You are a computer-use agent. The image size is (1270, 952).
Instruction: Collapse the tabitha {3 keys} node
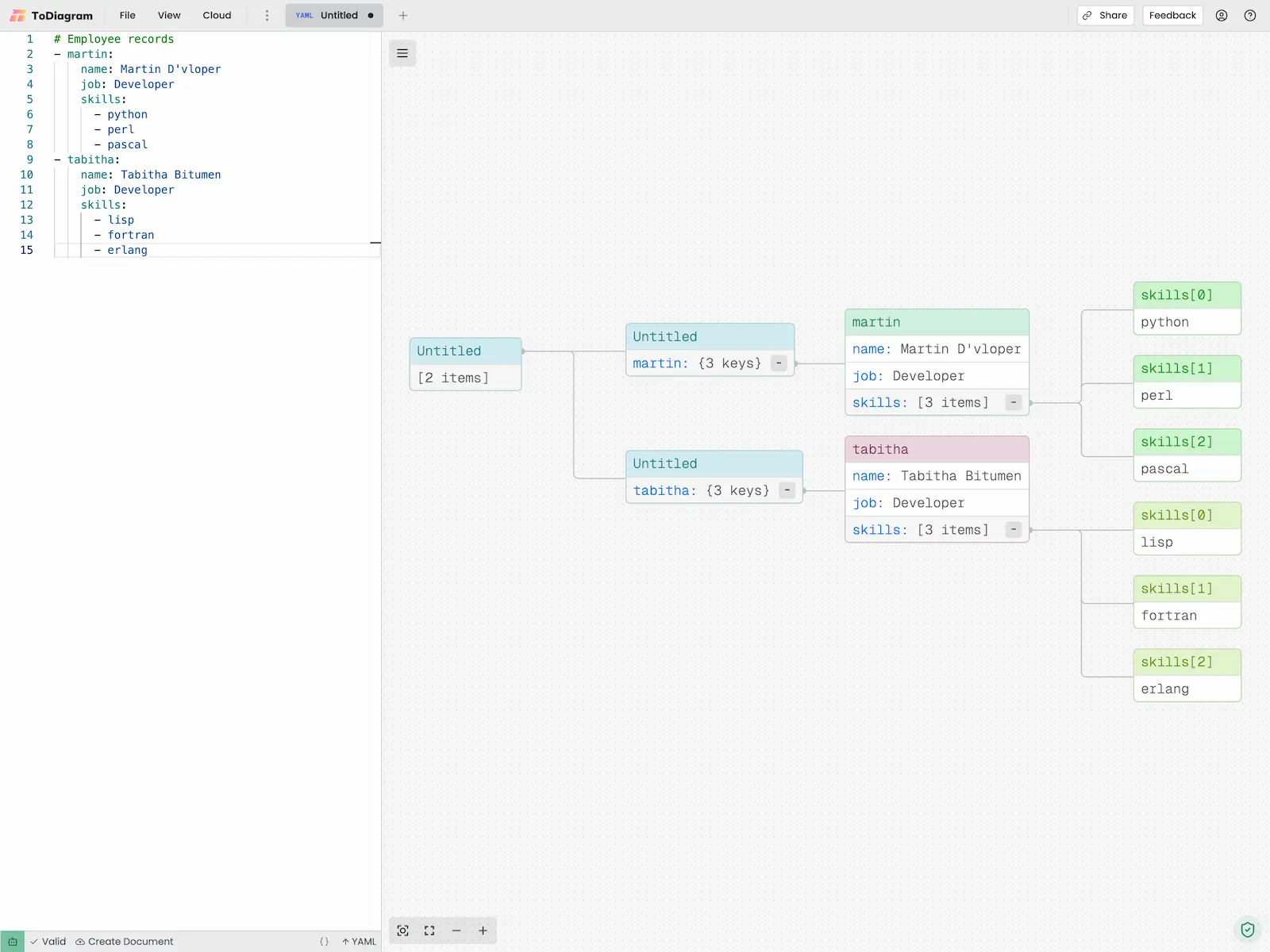pyautogui.click(x=787, y=490)
